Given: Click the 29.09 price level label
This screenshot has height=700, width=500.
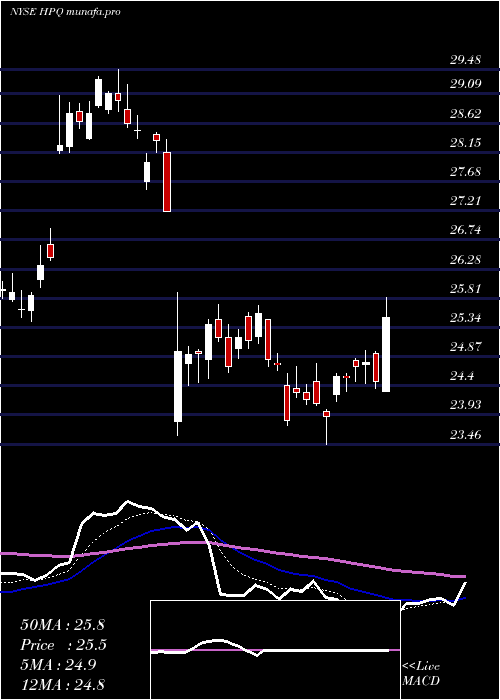Looking at the screenshot, I should point(465,84).
